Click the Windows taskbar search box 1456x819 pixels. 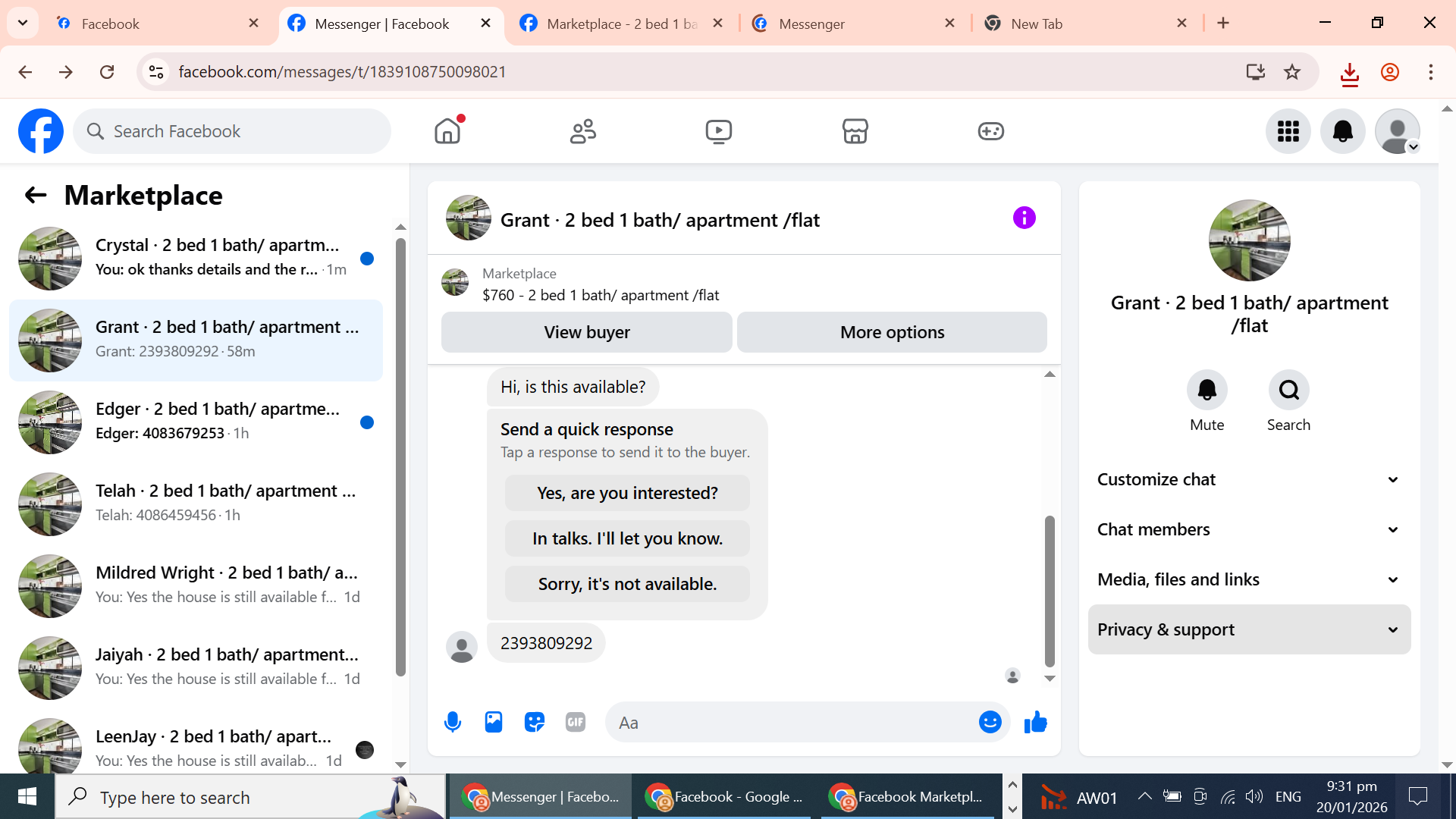click(250, 796)
